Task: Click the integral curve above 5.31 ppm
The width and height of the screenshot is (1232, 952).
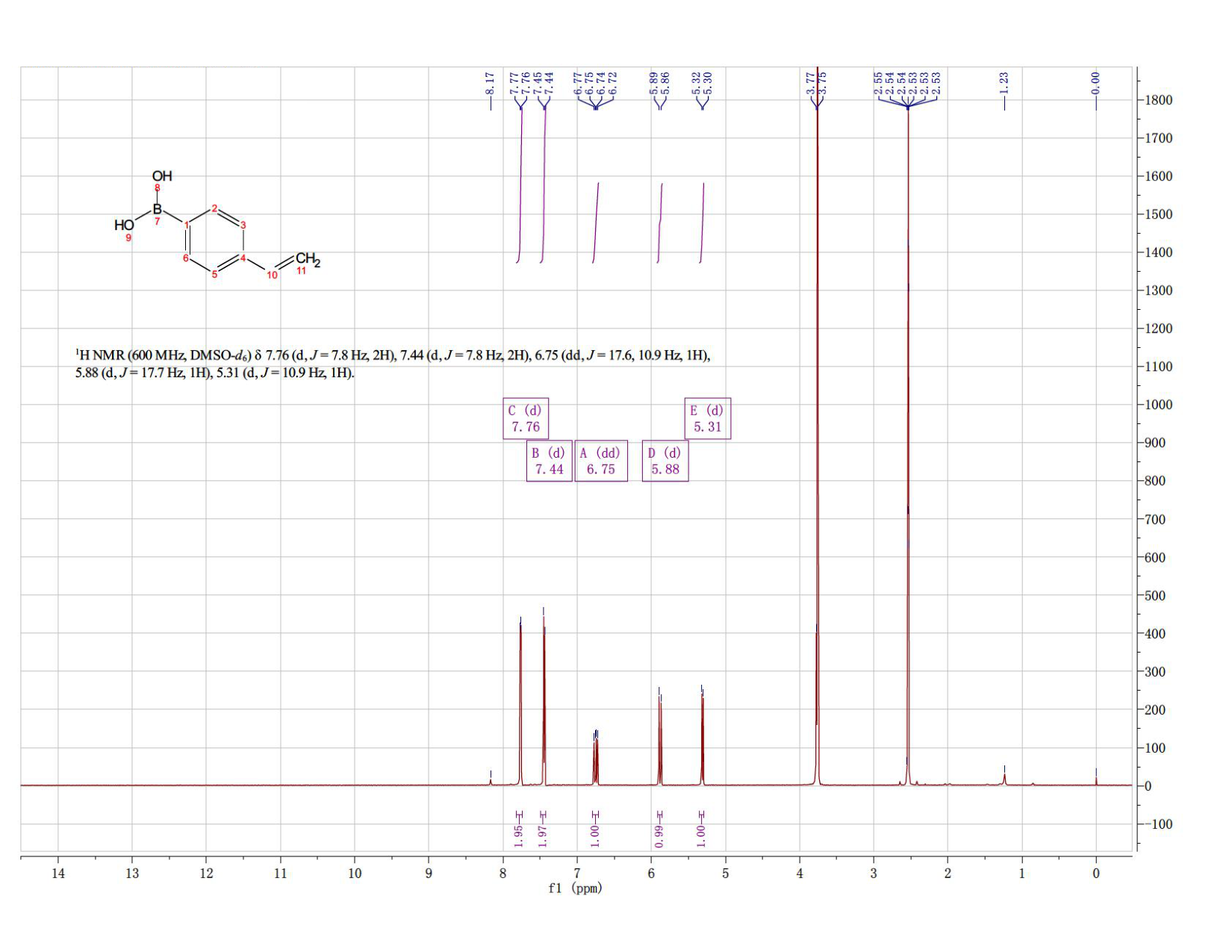Action: (702, 223)
